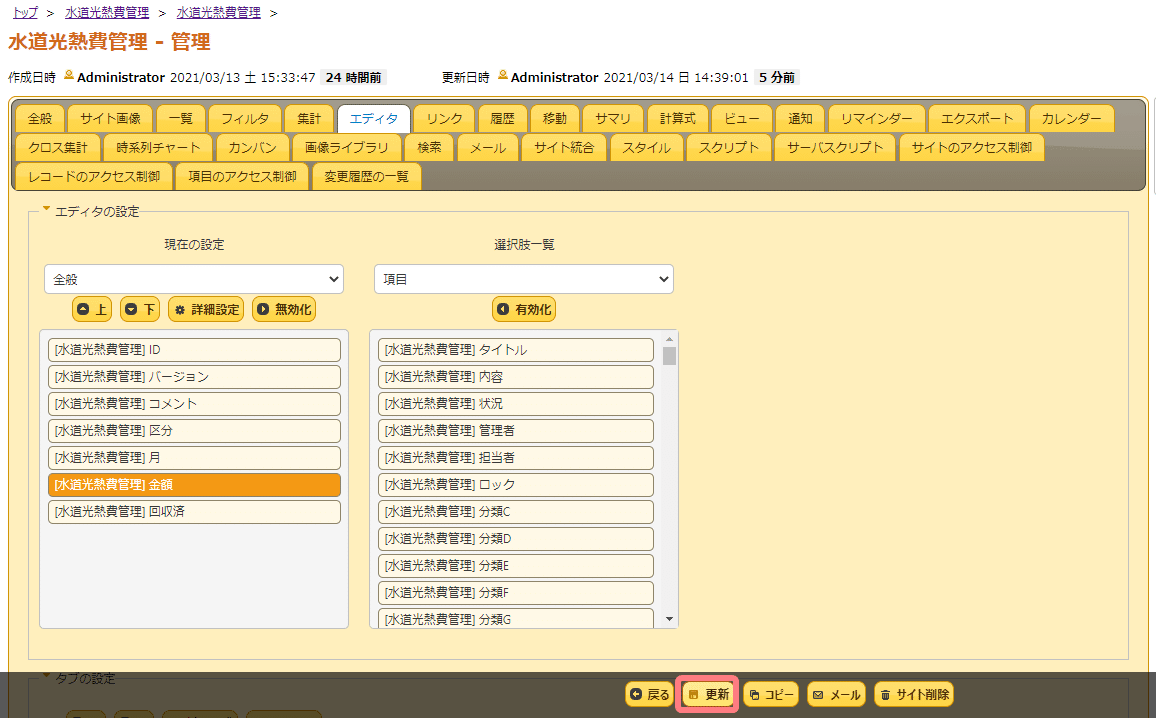Select 内容 in the options list
Image resolution: width=1156 pixels, height=718 pixels.
point(516,377)
